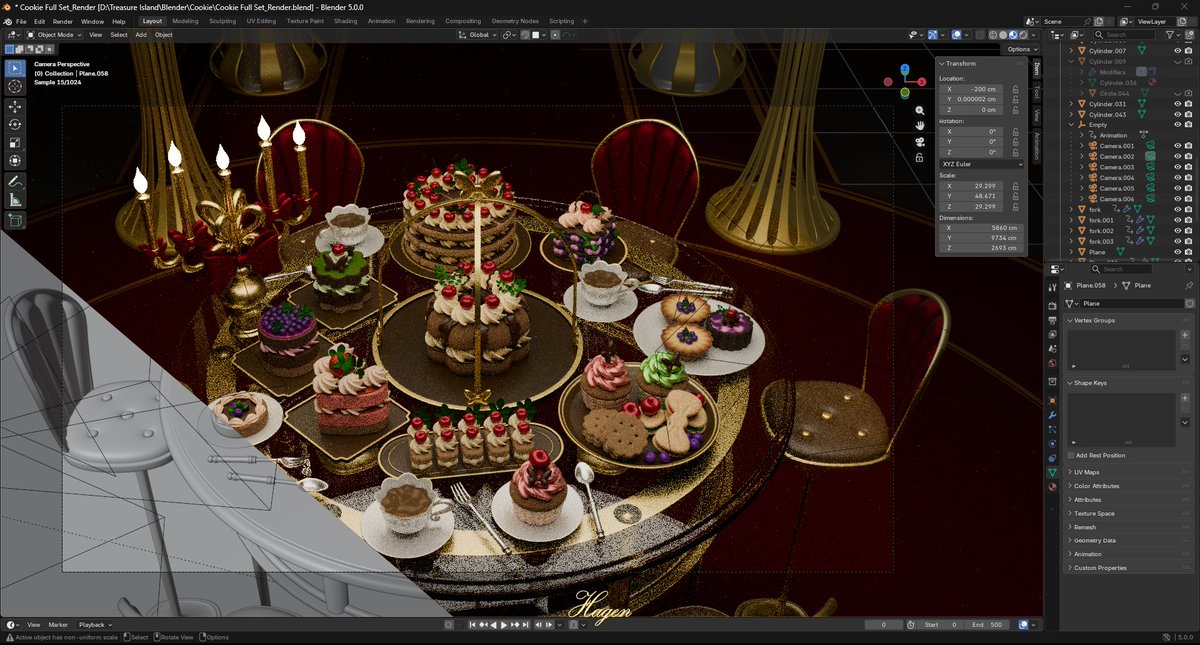This screenshot has width=1200, height=645.
Task: Switch to solid viewport shading
Action: (1003, 35)
